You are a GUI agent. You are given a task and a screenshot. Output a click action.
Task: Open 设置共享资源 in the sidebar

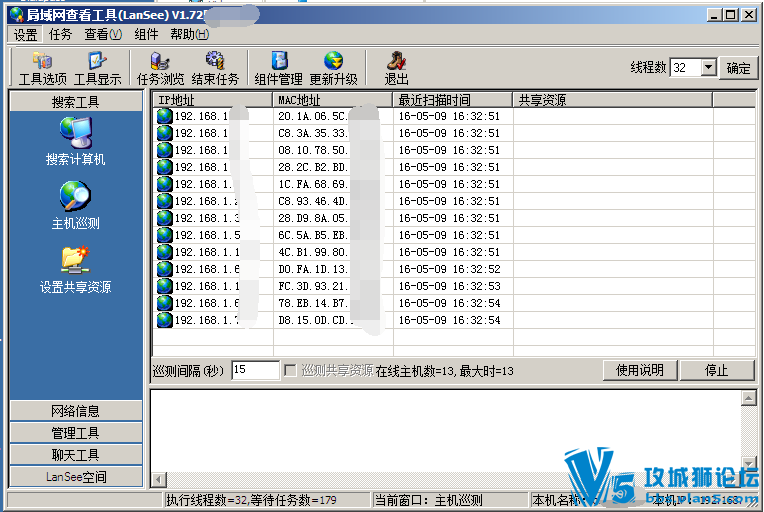76,269
